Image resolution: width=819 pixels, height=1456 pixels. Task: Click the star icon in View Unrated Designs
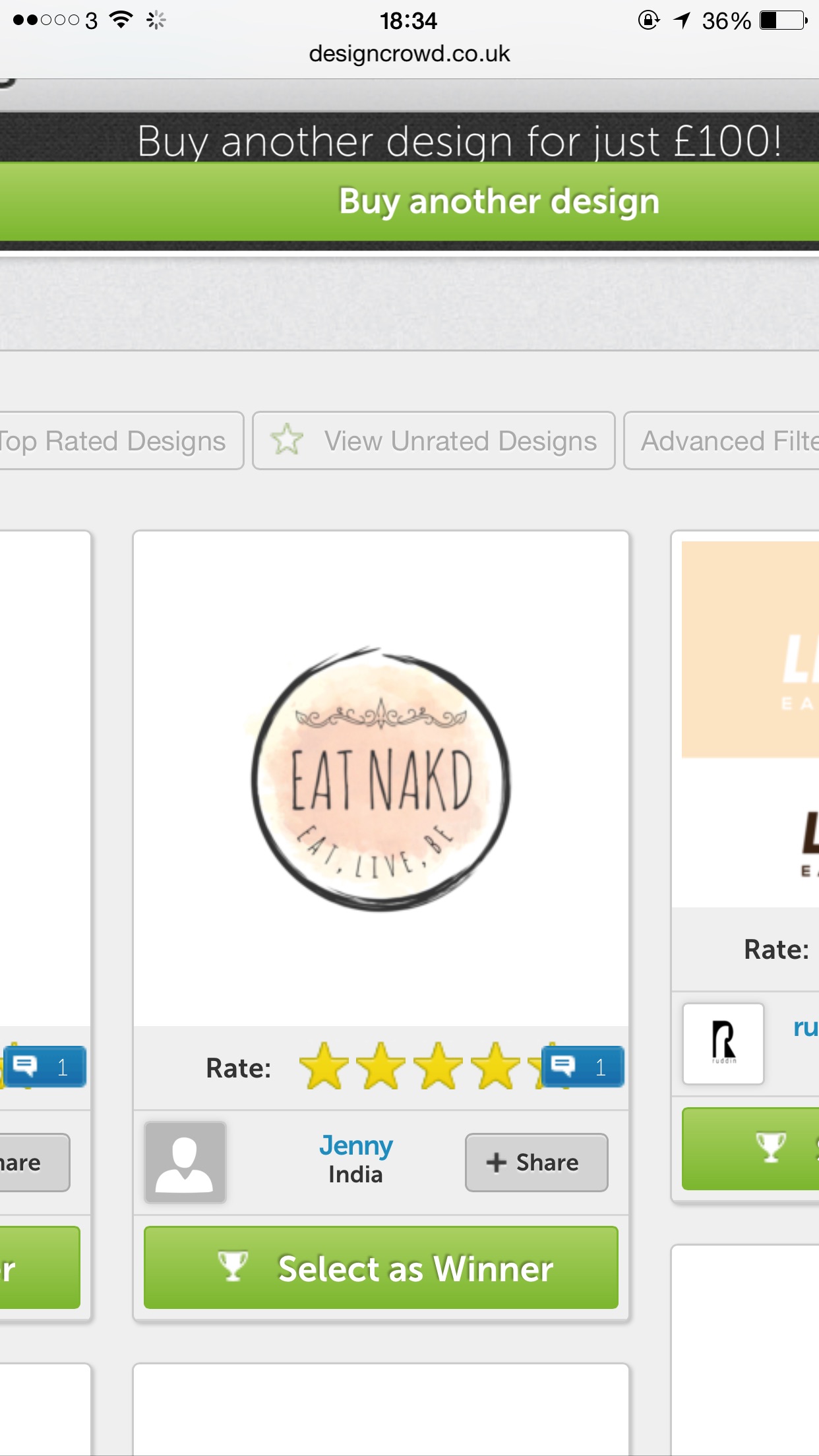click(x=288, y=440)
